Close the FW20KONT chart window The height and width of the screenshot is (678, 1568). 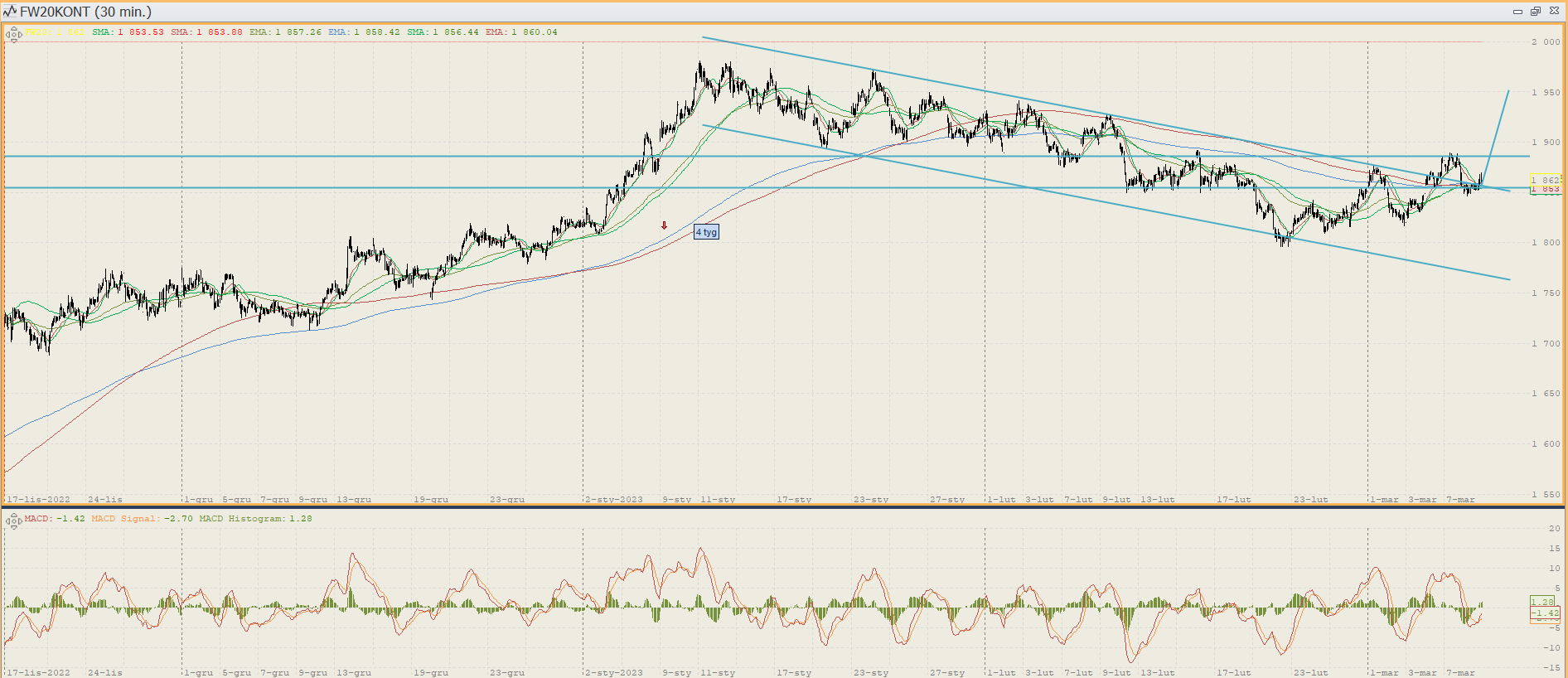(x=1554, y=12)
